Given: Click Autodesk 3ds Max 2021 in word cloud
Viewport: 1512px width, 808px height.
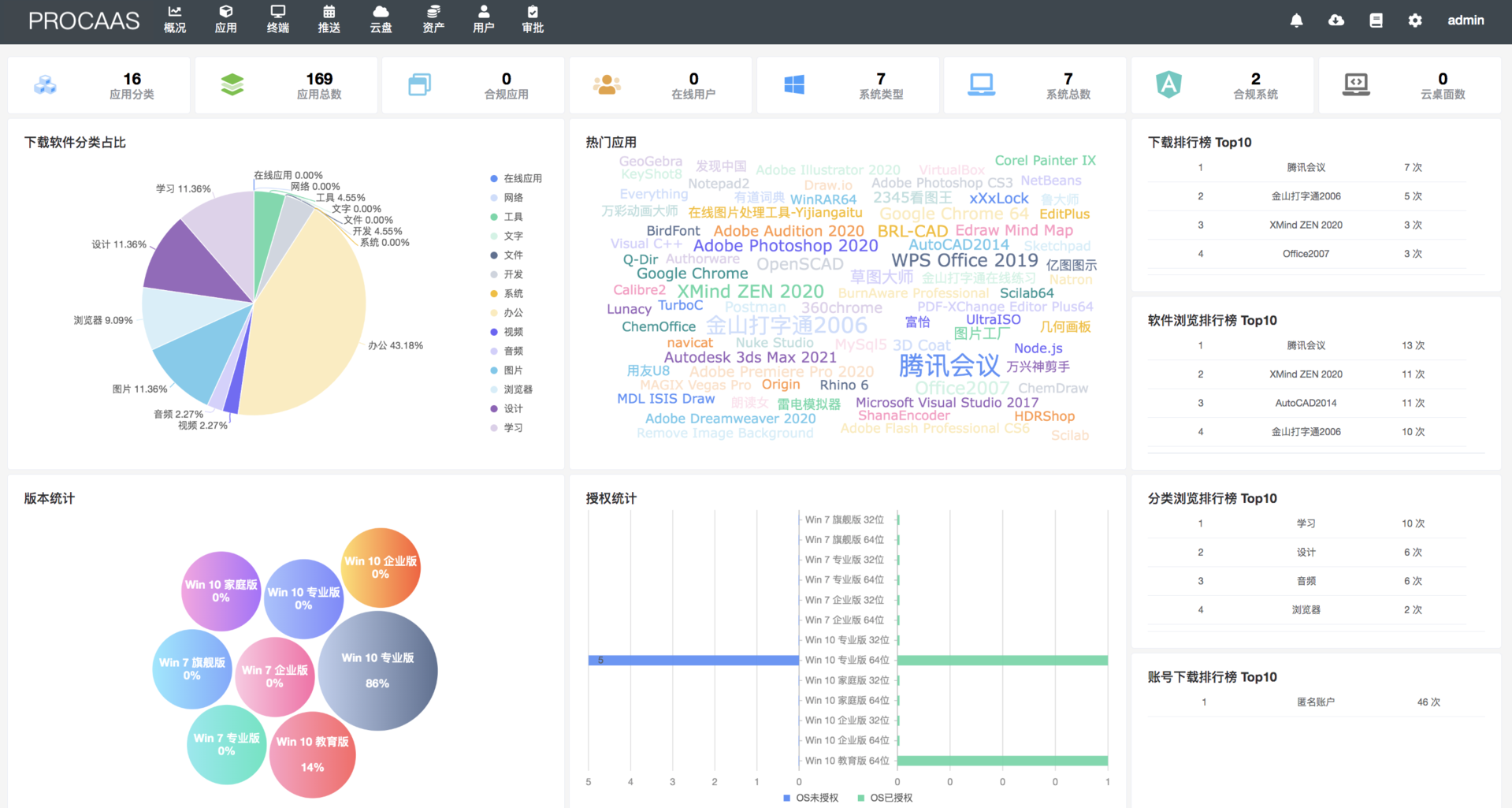Looking at the screenshot, I should coord(750,357).
